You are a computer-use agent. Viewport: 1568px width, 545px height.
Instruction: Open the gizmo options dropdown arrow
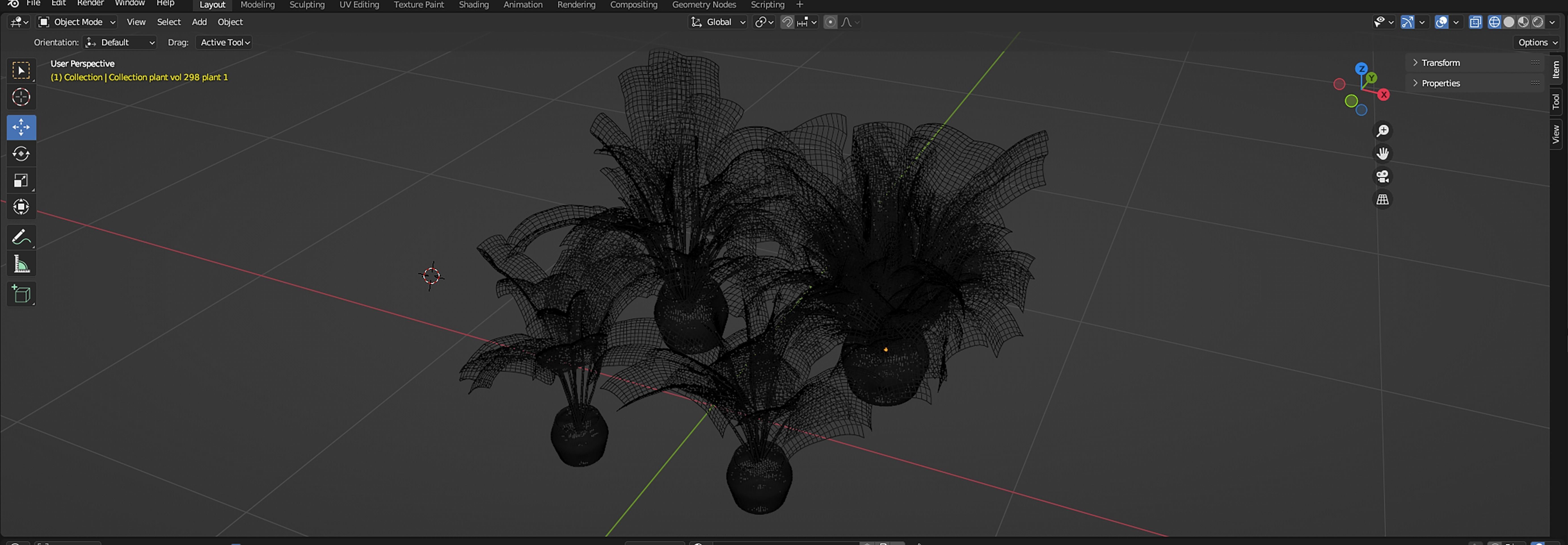(x=1422, y=22)
